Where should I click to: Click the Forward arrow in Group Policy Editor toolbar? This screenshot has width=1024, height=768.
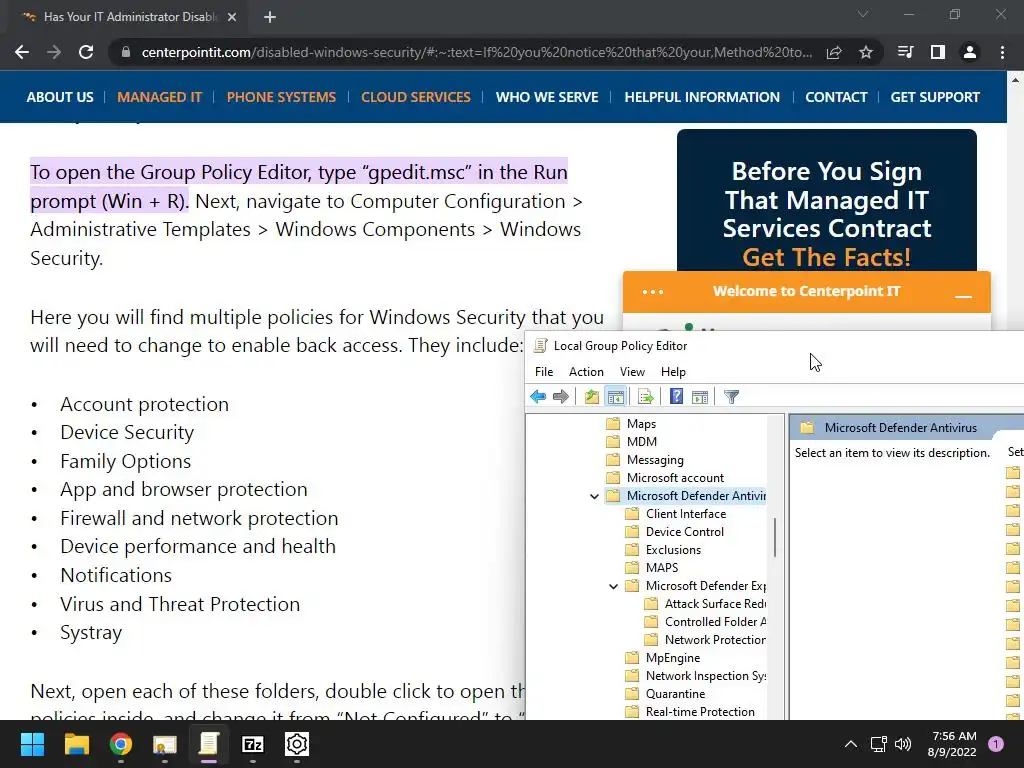click(x=560, y=396)
